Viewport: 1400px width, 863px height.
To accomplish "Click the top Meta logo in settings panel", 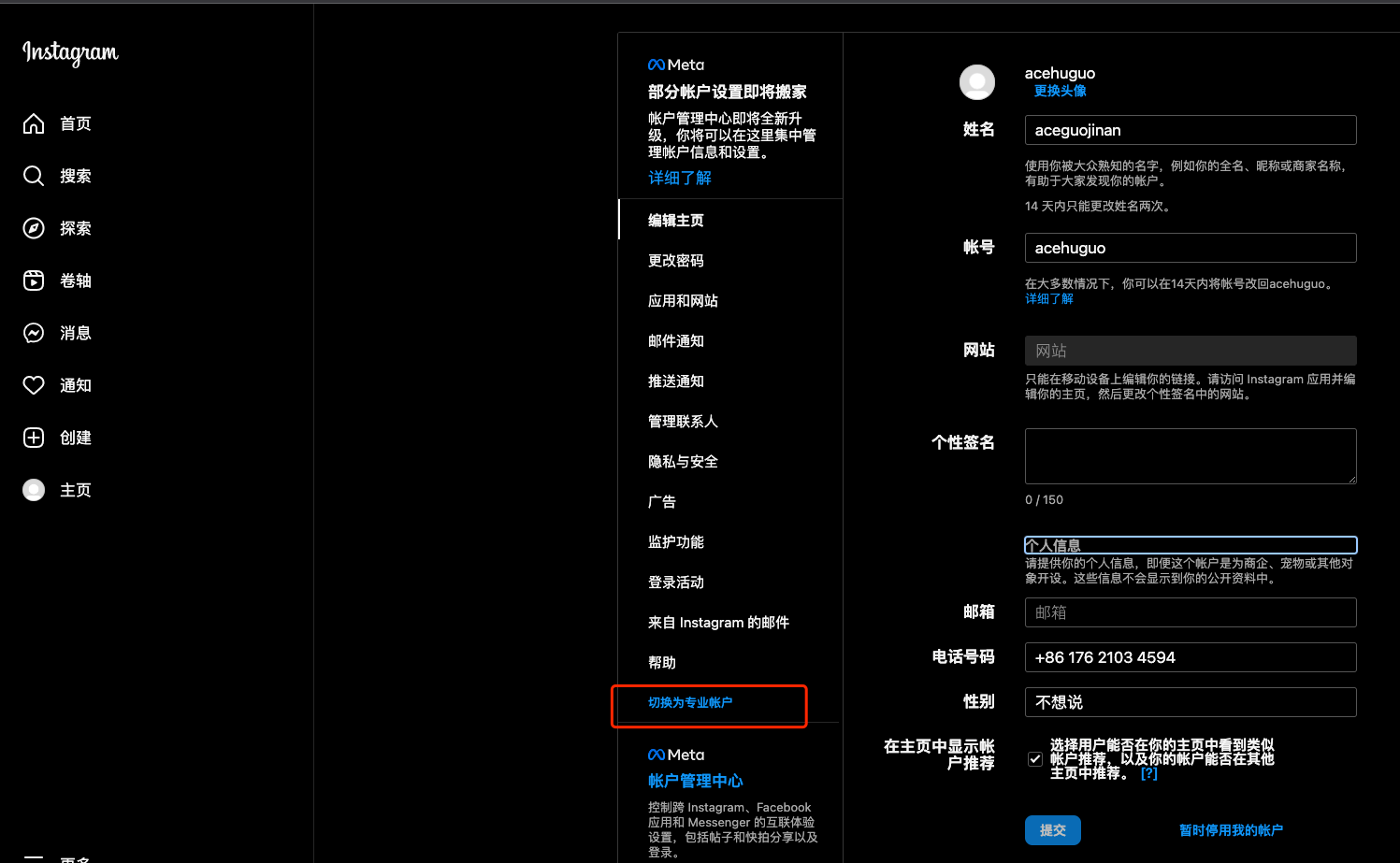I will [x=676, y=65].
